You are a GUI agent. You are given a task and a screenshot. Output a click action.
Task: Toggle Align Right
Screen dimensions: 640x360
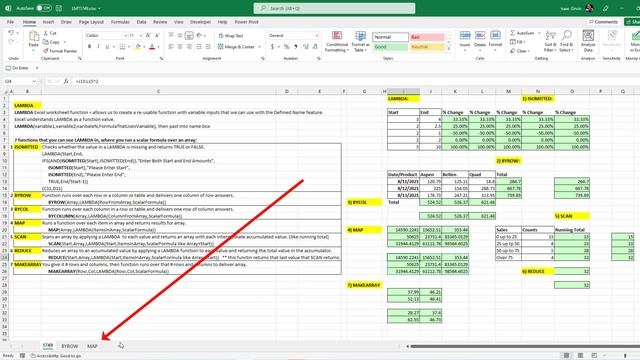tap(189, 47)
